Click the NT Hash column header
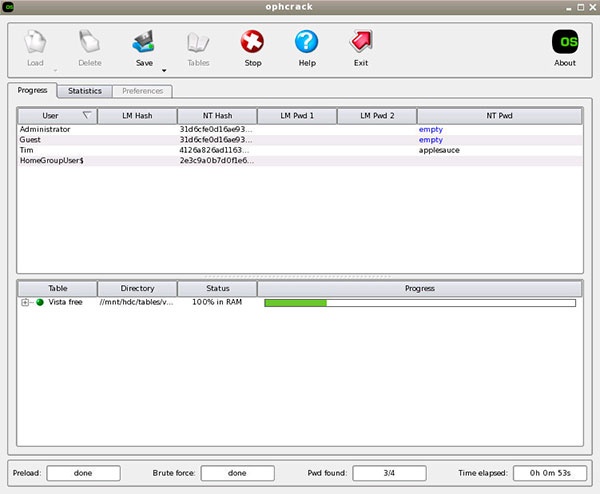Image resolution: width=600 pixels, height=494 pixels. pos(216,116)
